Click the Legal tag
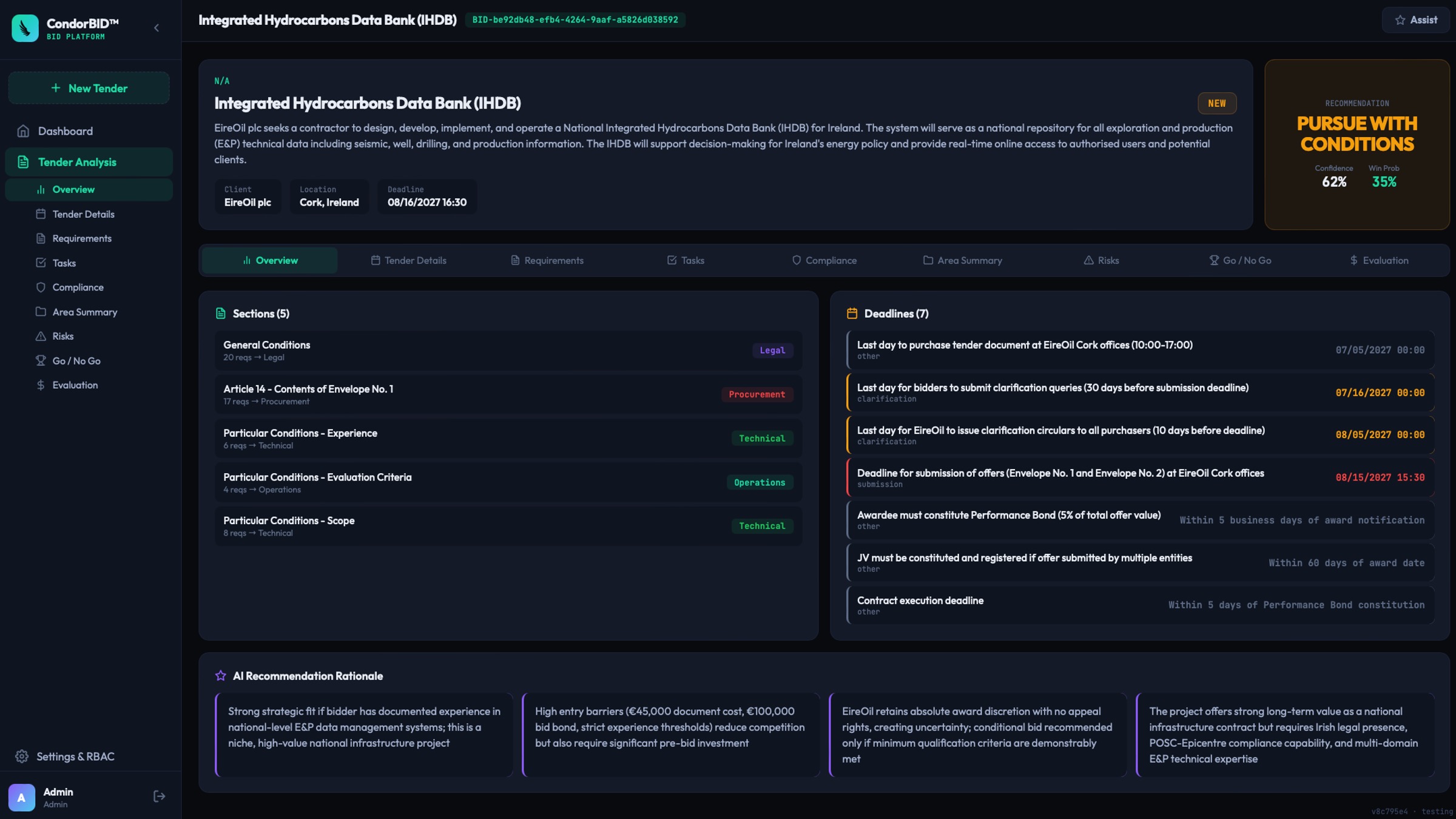 click(772, 351)
